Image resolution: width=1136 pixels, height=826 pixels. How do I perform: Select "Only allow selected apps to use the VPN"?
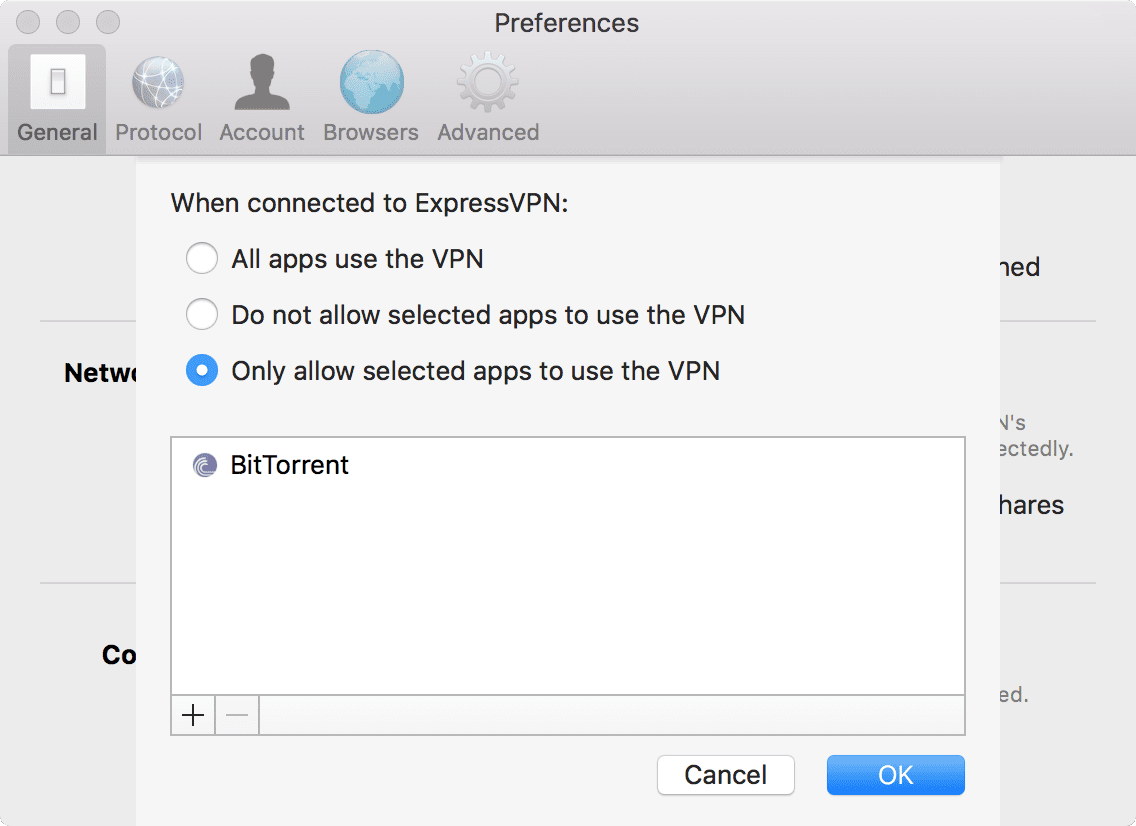point(202,370)
